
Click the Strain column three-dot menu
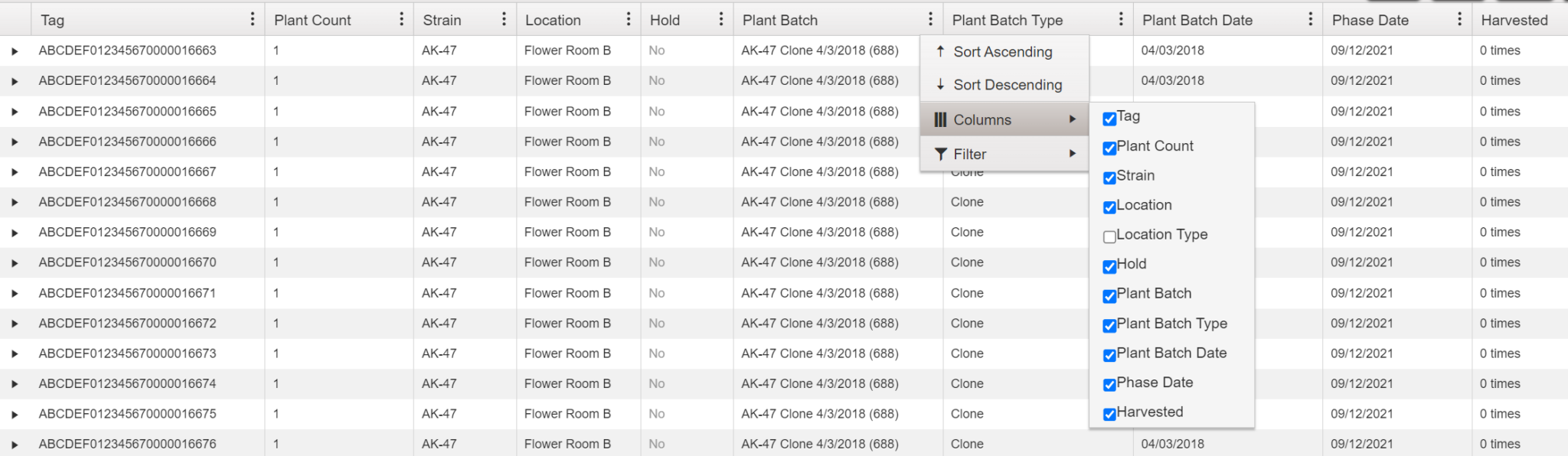pos(504,19)
